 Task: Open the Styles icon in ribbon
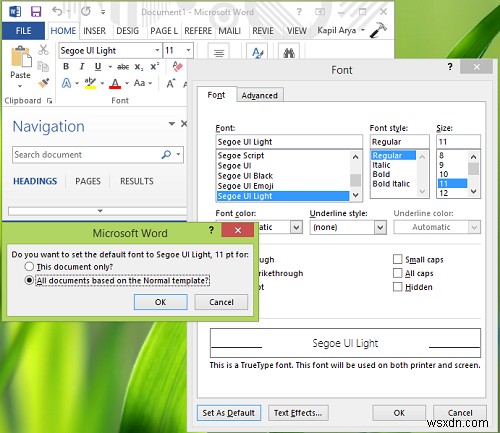coord(258,53)
